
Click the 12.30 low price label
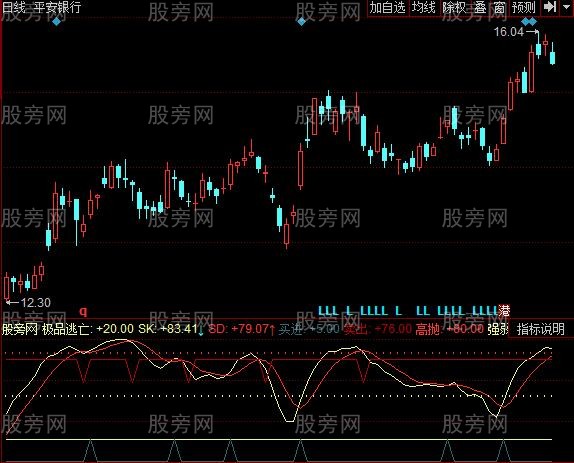pos(36,303)
